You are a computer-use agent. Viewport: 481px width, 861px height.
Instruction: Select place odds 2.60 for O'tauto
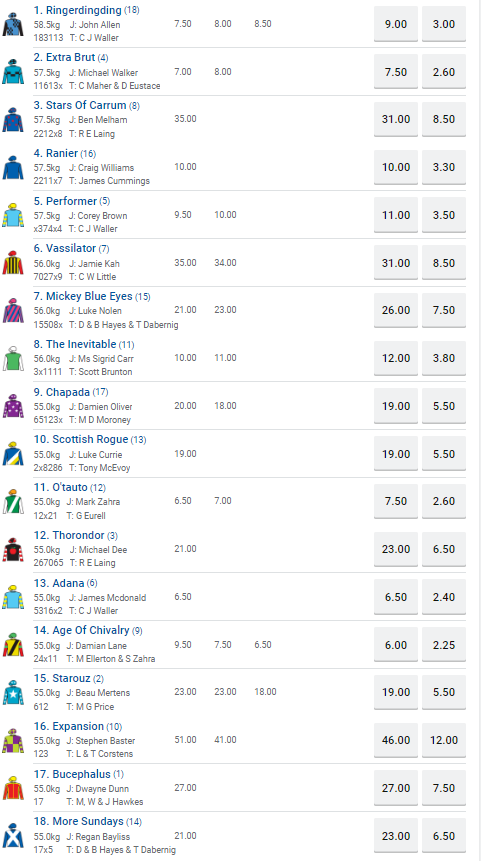coord(444,501)
